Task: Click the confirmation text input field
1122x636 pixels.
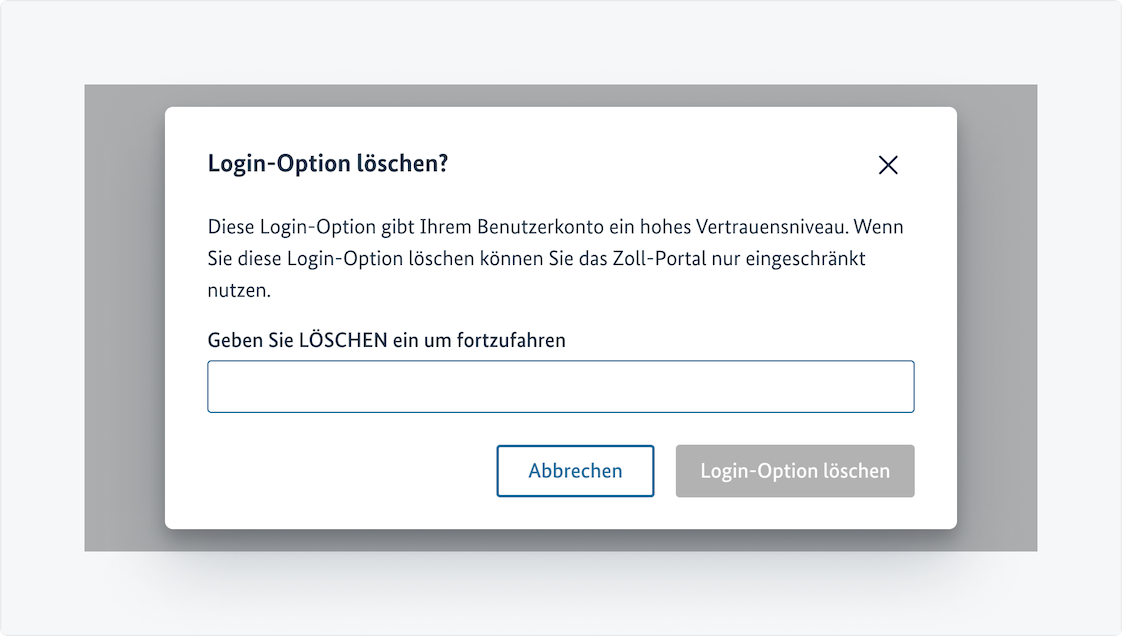Action: (x=560, y=386)
